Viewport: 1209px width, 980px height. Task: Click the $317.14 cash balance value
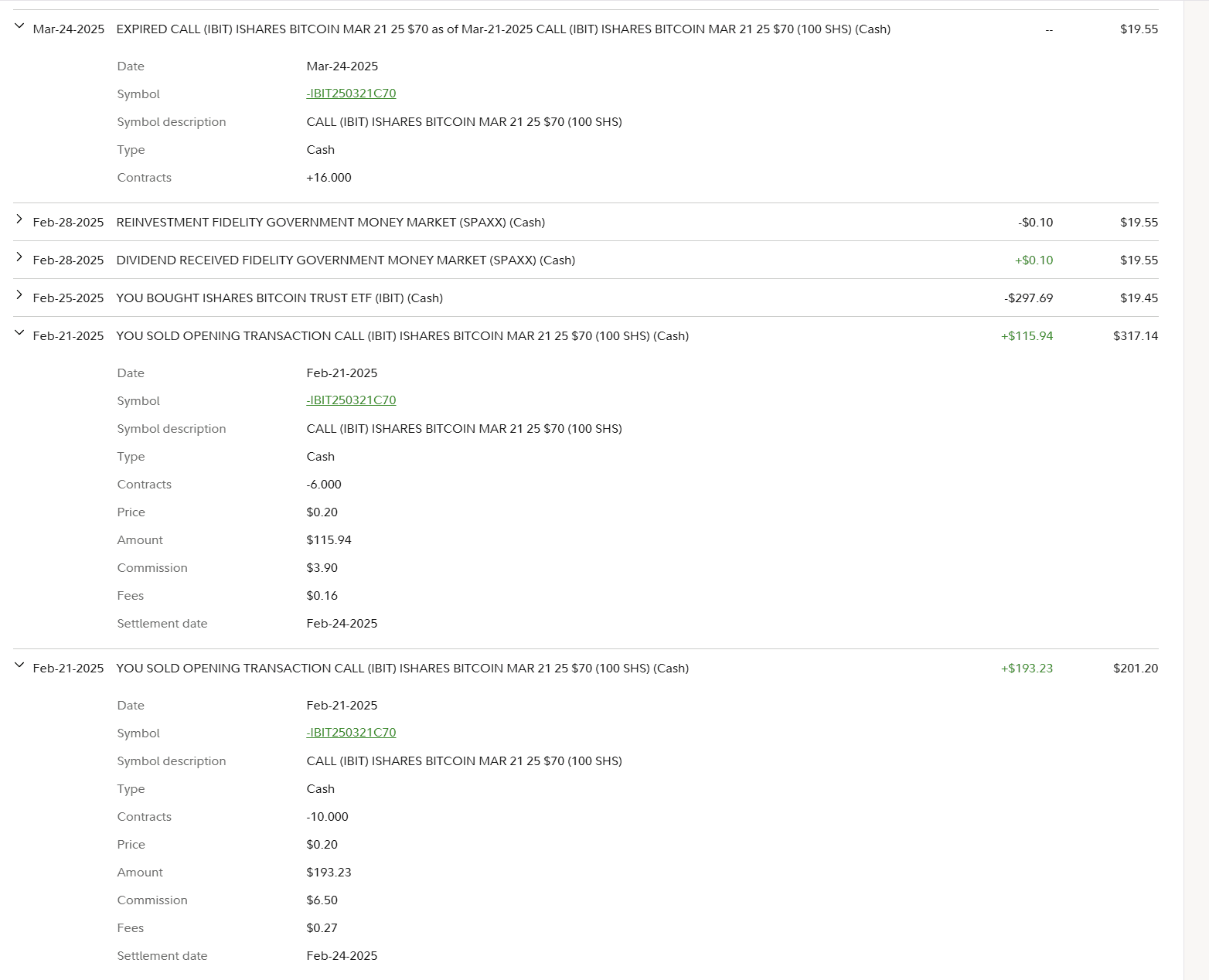pos(1135,336)
